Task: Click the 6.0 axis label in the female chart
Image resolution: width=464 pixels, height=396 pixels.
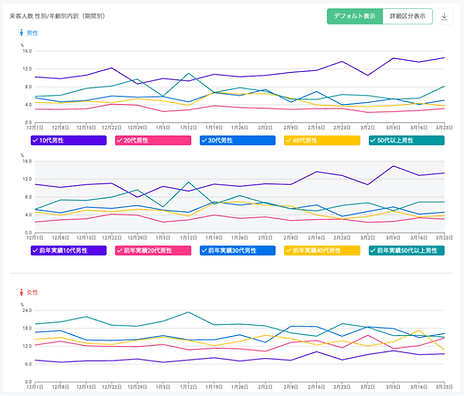Action: tap(28, 364)
